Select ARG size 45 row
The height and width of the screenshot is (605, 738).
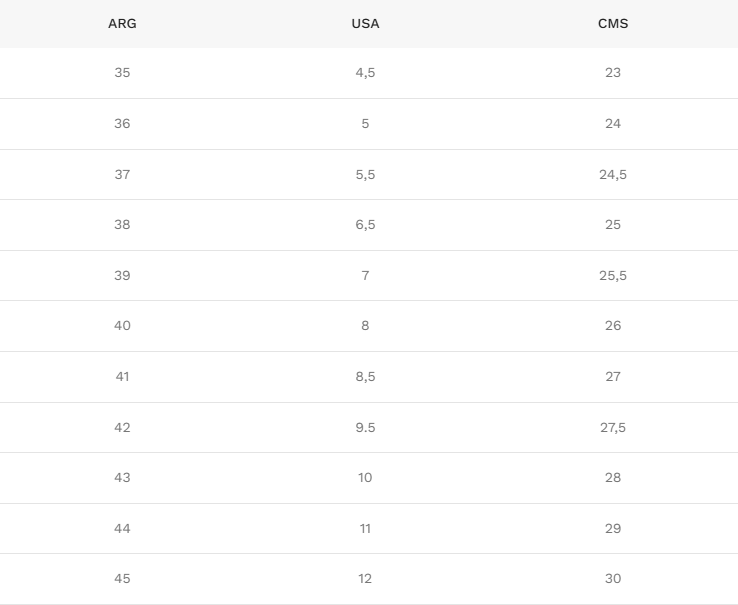pos(369,579)
